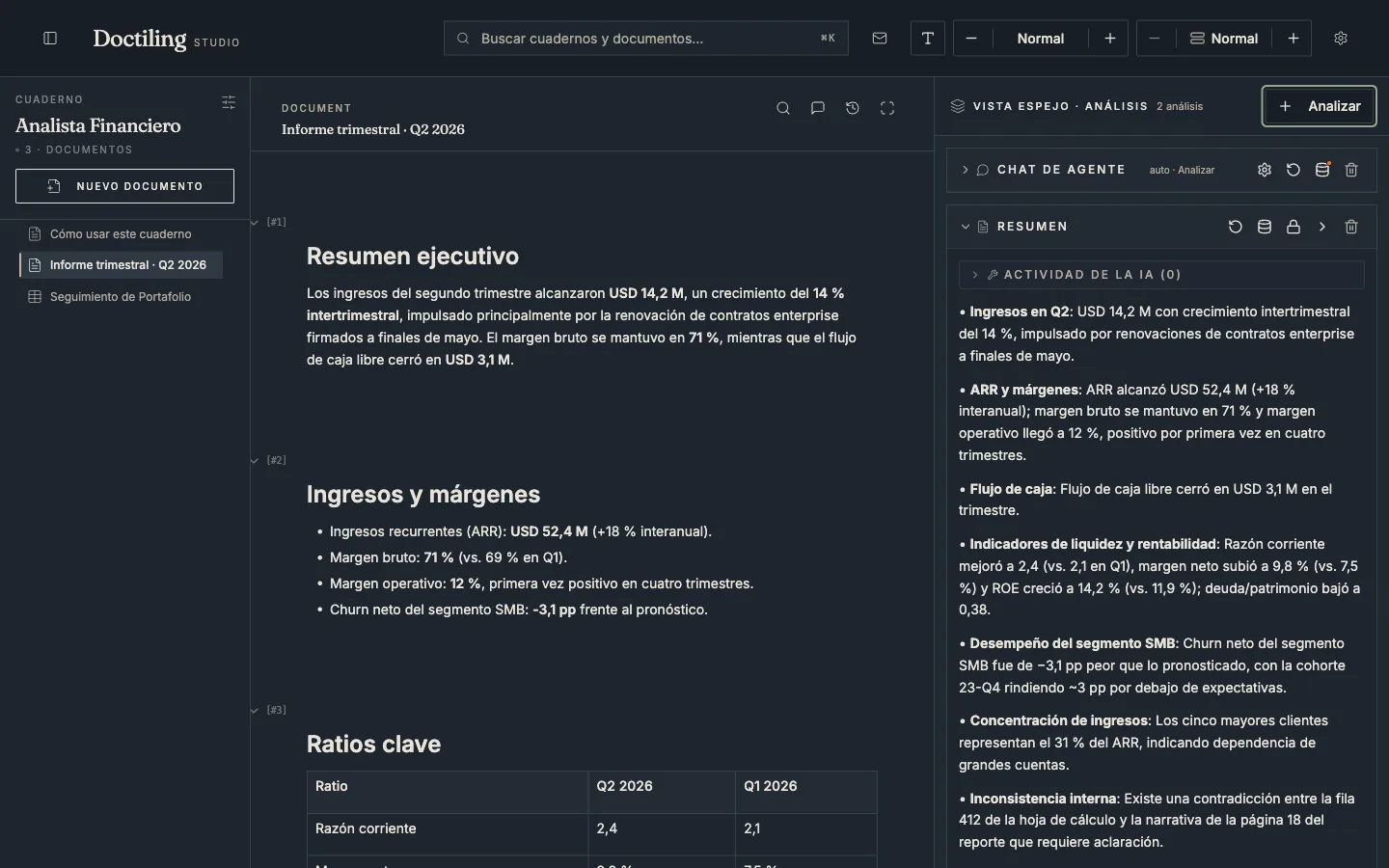The width and height of the screenshot is (1389, 868).
Task: Click the Analizar button
Action: [x=1319, y=106]
